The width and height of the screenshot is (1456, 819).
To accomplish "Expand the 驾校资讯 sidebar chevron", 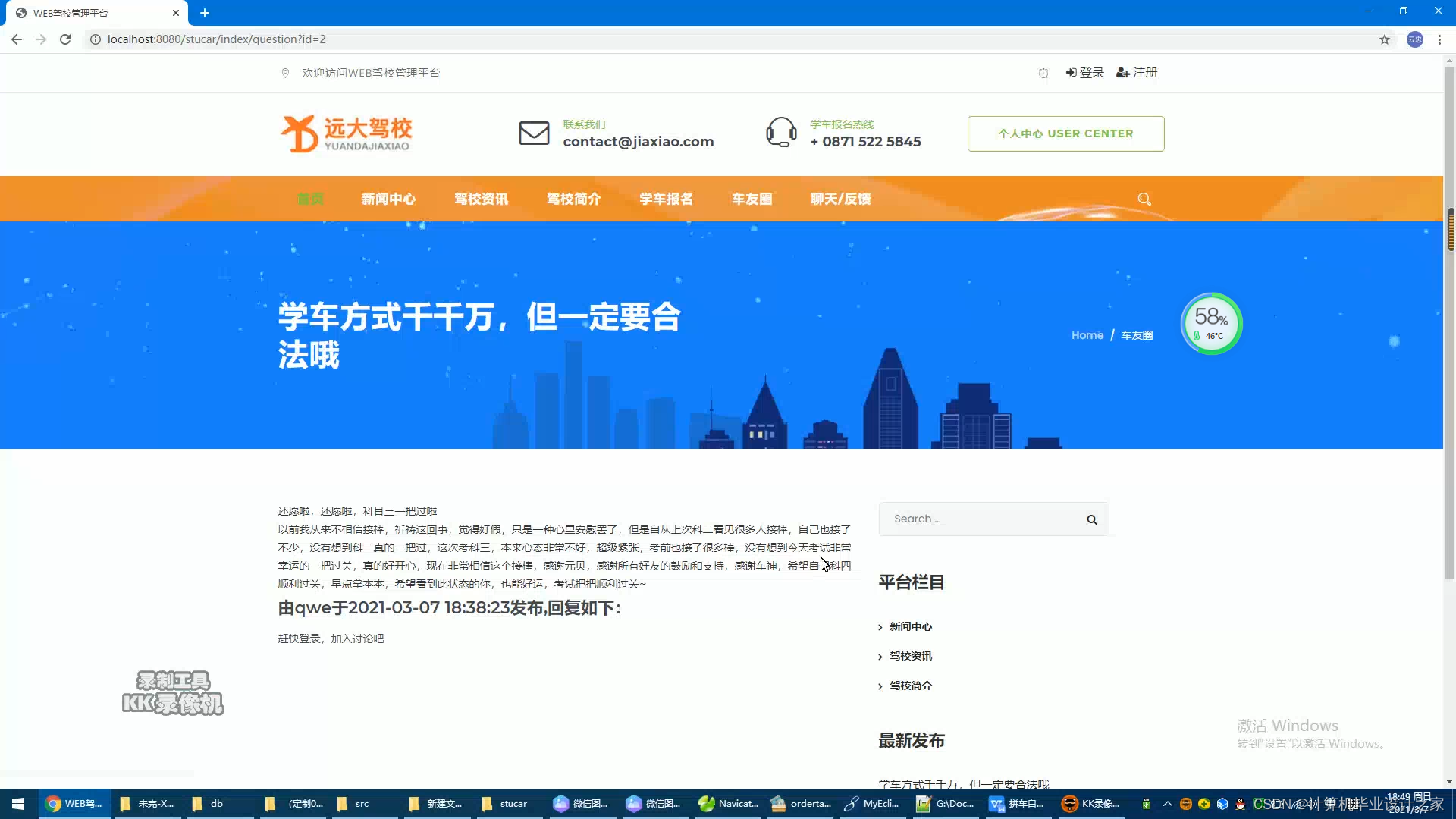I will click(x=881, y=655).
